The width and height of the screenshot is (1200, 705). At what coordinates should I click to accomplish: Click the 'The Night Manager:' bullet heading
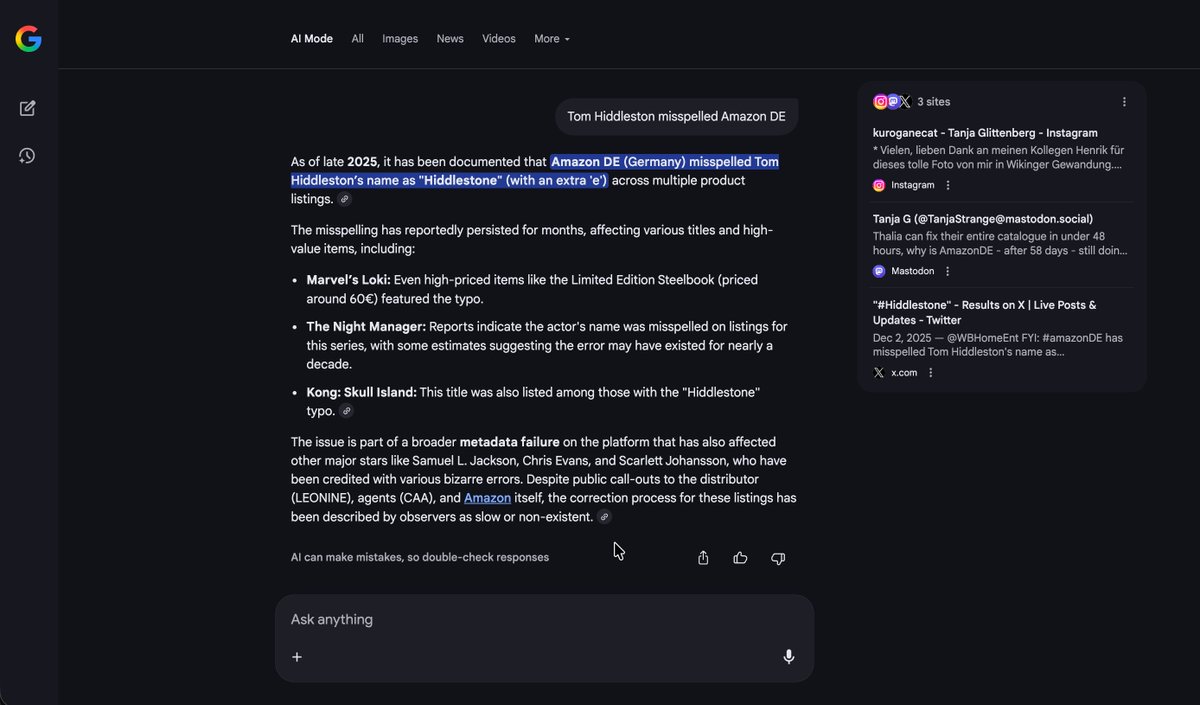pyautogui.click(x=366, y=327)
